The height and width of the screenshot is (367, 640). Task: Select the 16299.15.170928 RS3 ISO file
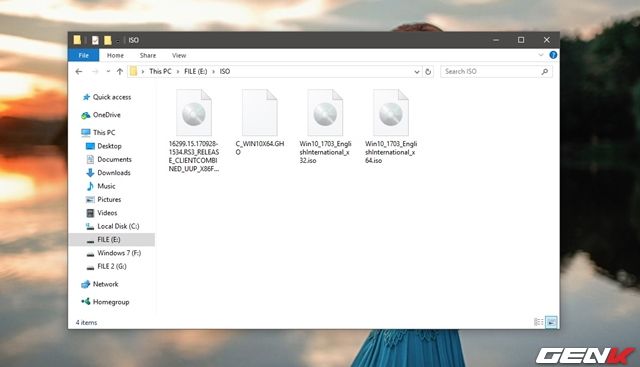point(194,131)
